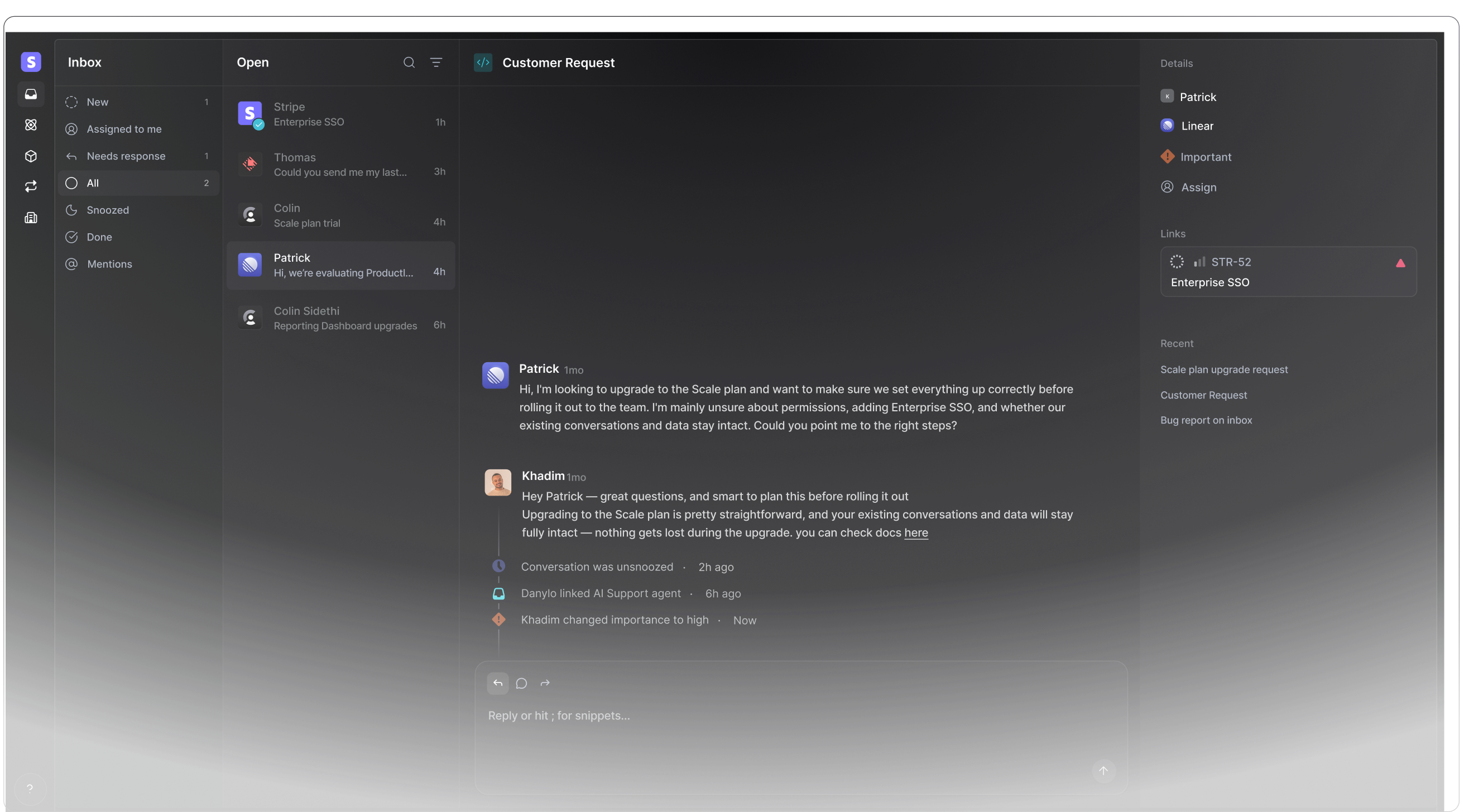This screenshot has width=1464, height=812.
Task: Click Assign in the Details panel
Action: tap(1197, 187)
